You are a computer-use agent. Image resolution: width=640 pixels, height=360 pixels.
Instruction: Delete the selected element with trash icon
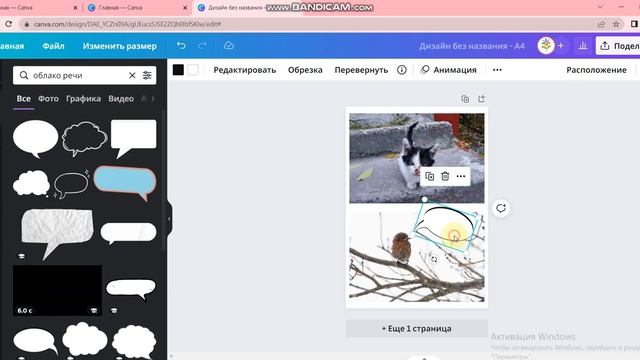coord(445,176)
